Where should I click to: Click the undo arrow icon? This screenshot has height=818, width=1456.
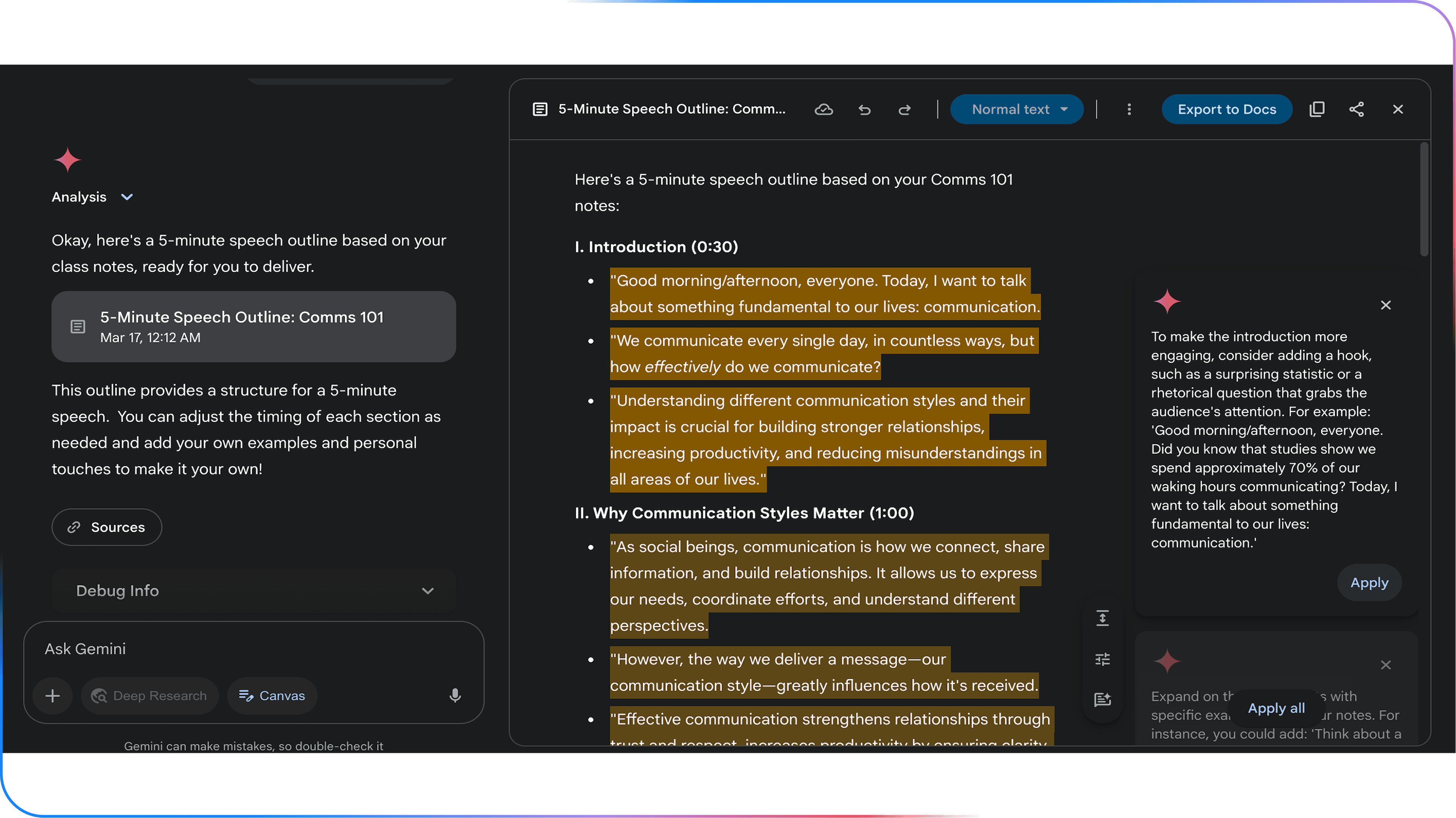(864, 110)
